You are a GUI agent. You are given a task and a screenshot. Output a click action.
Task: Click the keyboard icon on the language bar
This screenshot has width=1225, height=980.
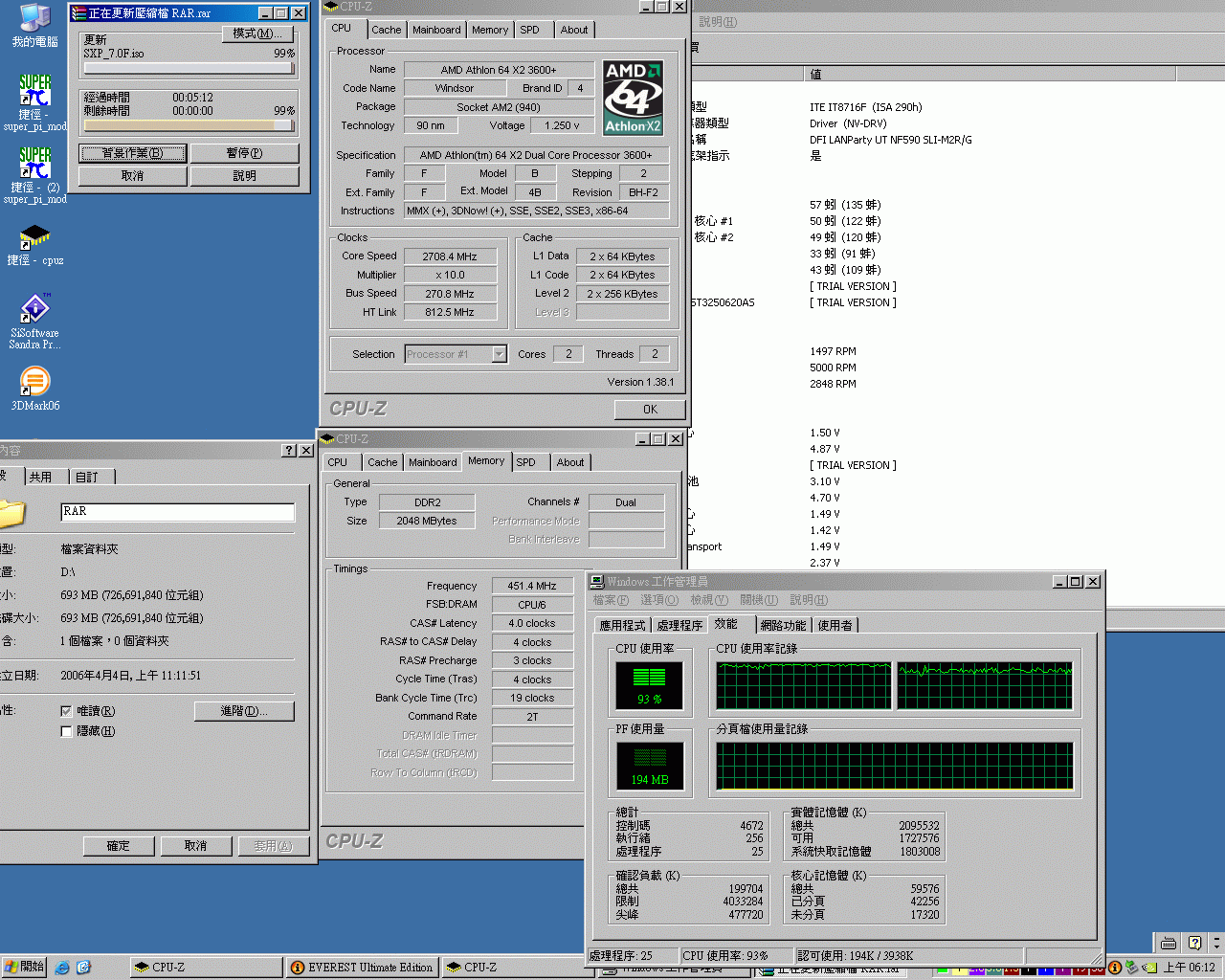tap(1169, 943)
